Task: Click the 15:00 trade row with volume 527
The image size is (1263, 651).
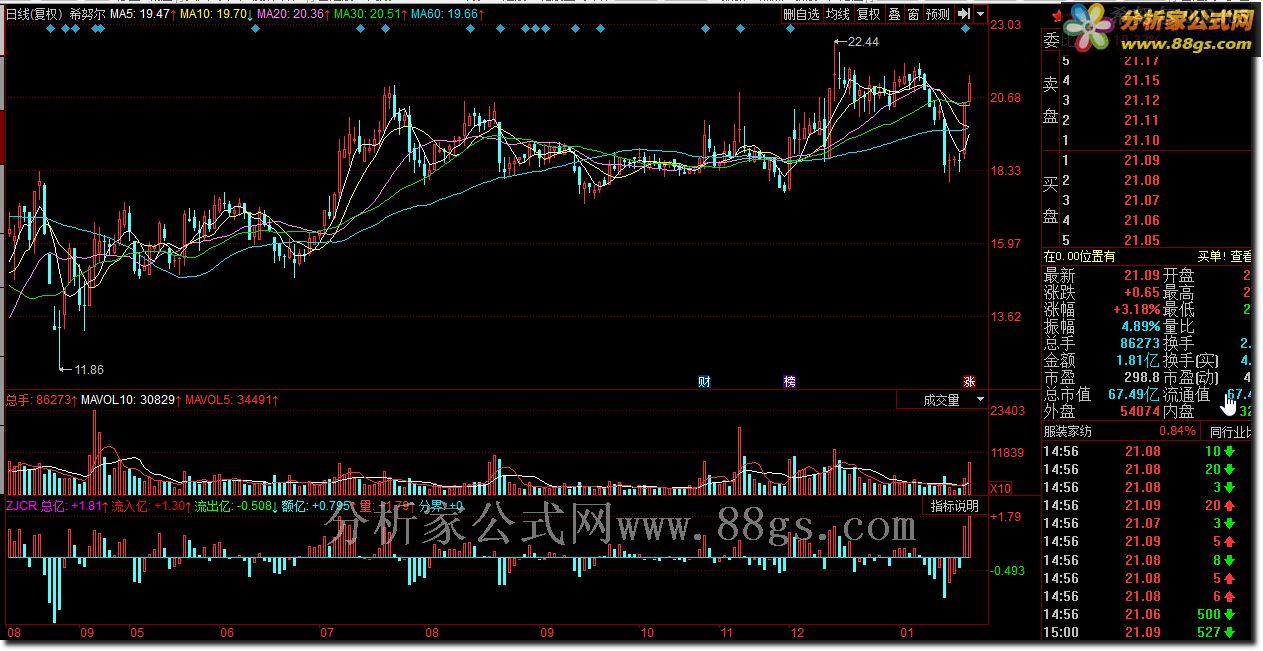Action: [1148, 632]
